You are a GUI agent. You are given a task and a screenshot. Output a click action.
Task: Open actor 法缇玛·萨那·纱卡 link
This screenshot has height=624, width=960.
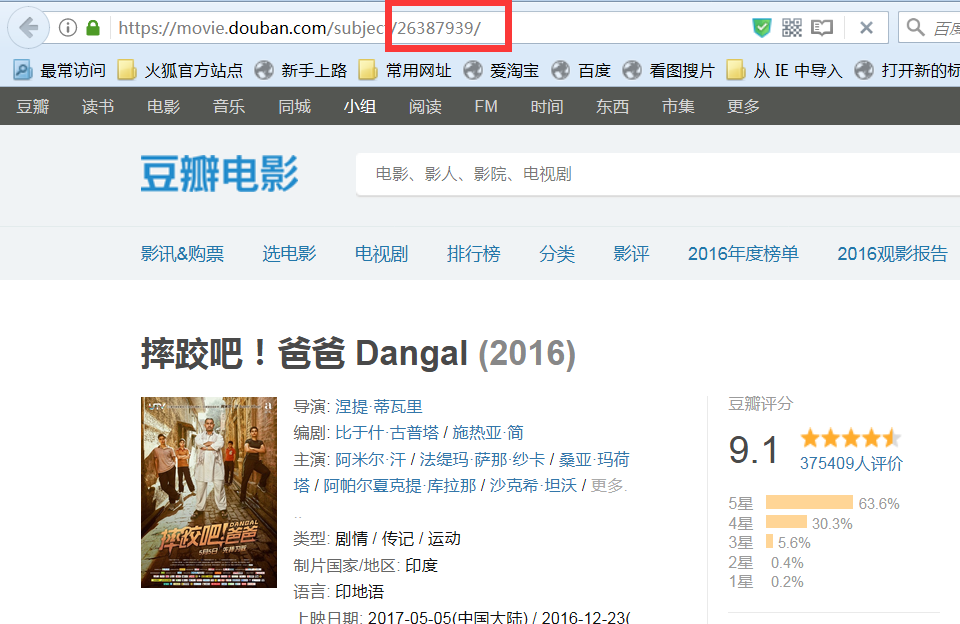pyautogui.click(x=482, y=459)
